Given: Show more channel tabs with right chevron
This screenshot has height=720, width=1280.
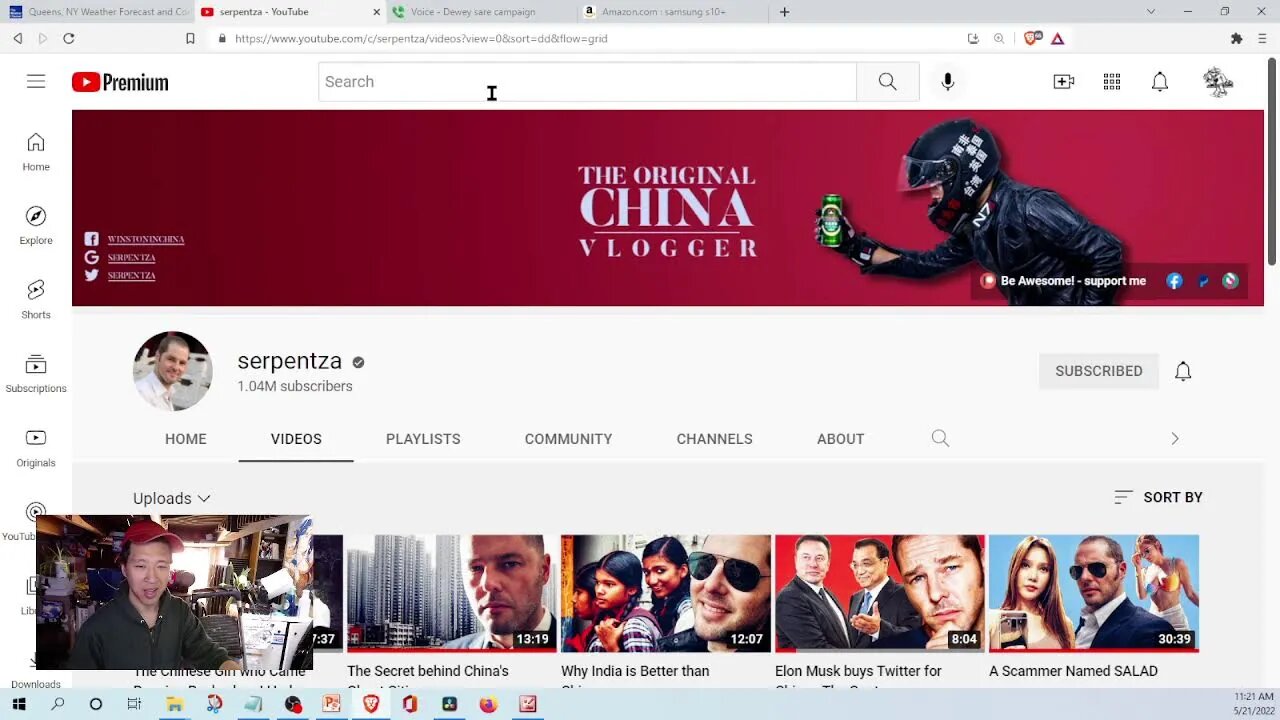Looking at the screenshot, I should [1175, 438].
